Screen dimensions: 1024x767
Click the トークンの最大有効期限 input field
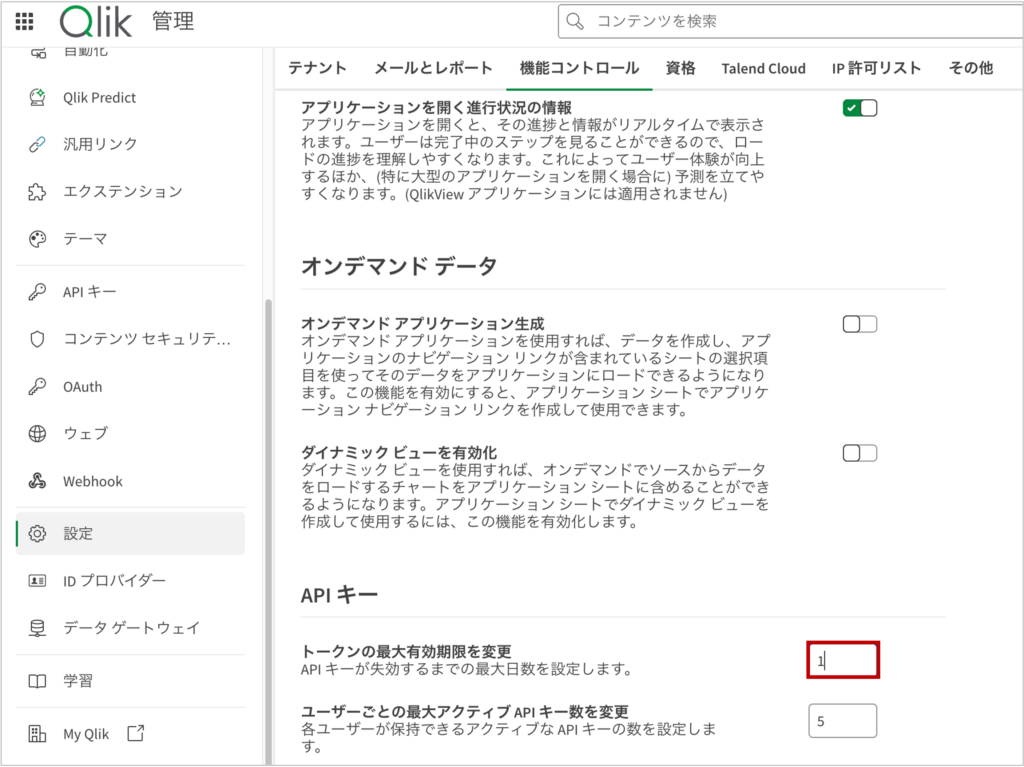pyautogui.click(x=843, y=660)
